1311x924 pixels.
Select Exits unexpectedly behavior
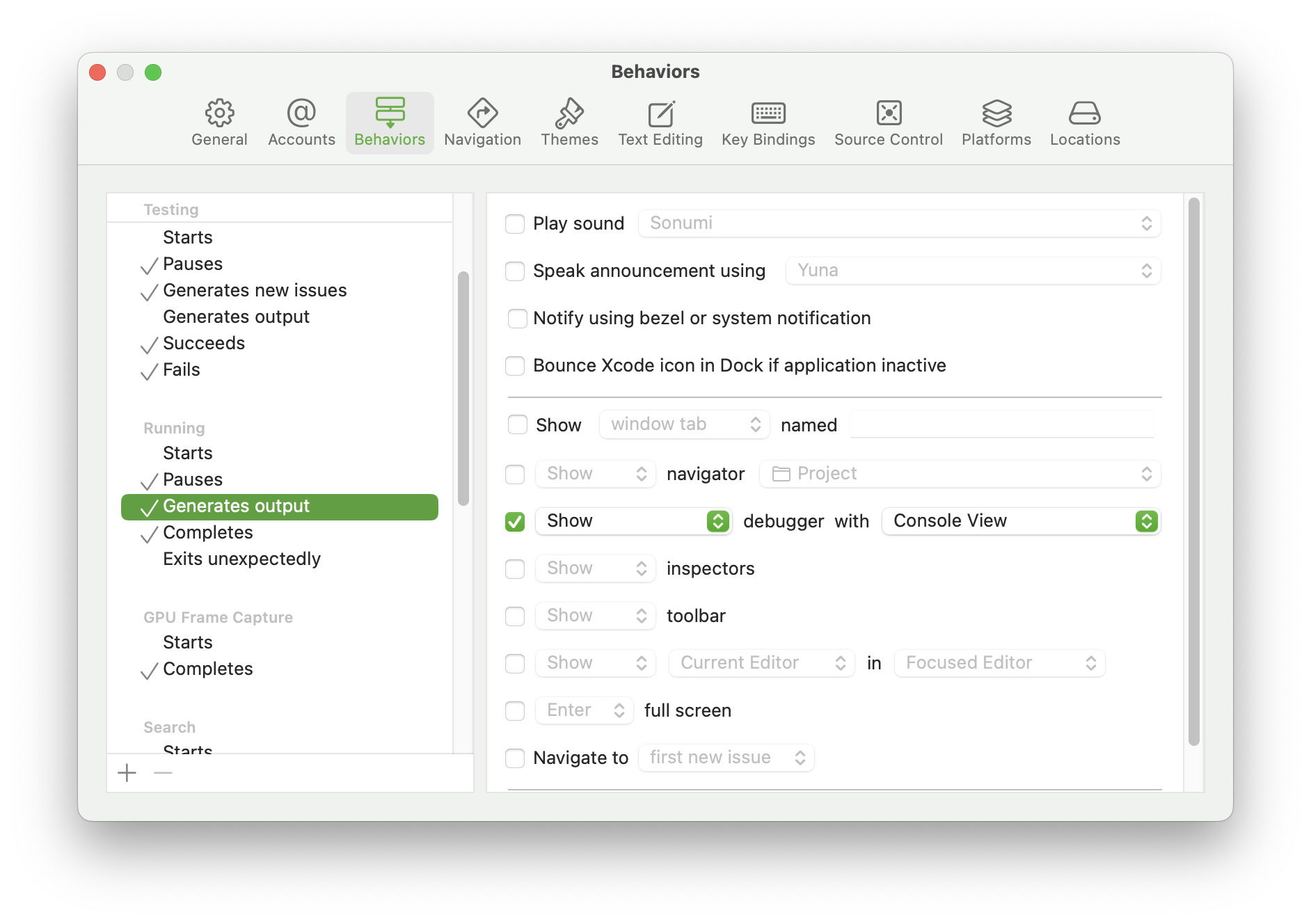280,559
